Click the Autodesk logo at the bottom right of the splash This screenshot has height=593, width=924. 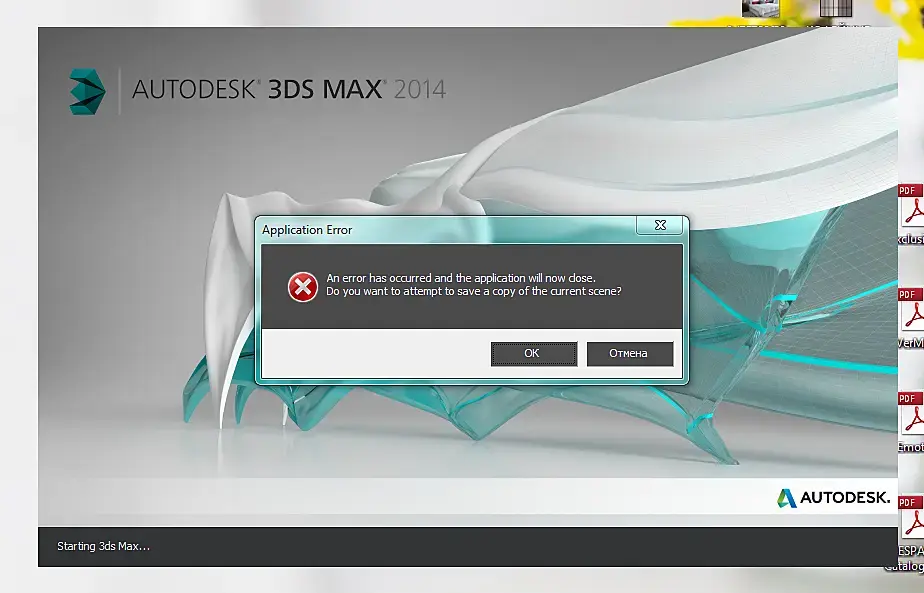tap(833, 498)
